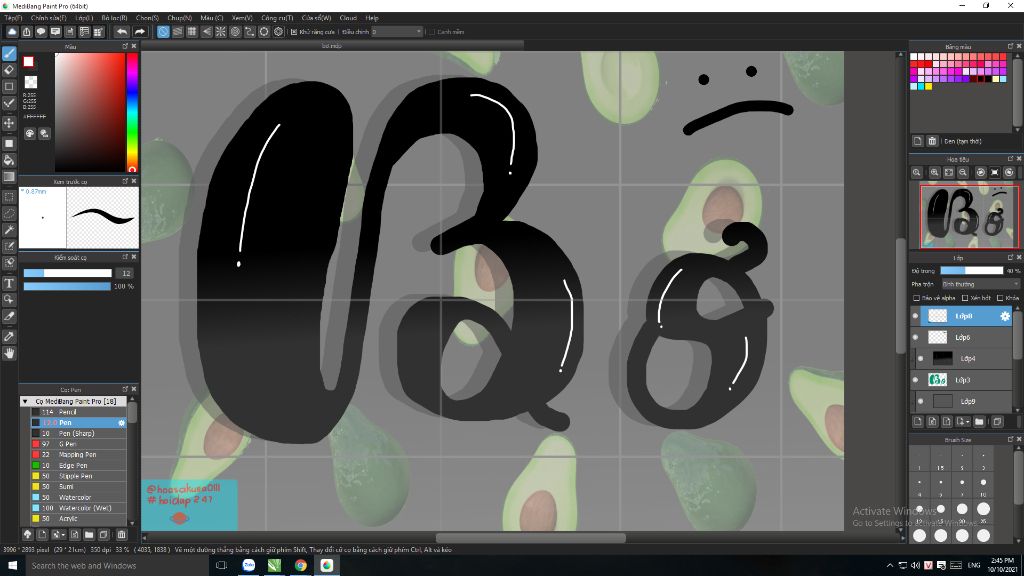Screen dimensions: 1024x576
Task: Add a new layer folder
Action: (x=979, y=422)
